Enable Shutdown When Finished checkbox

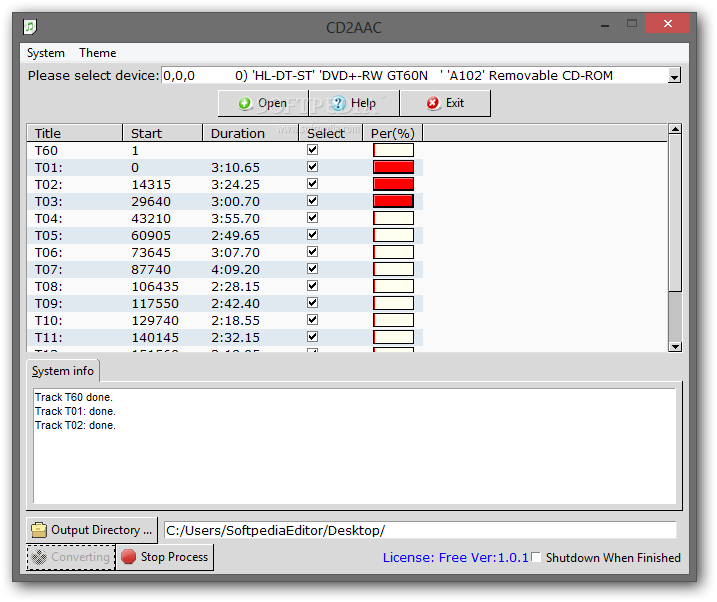pyautogui.click(x=536, y=557)
